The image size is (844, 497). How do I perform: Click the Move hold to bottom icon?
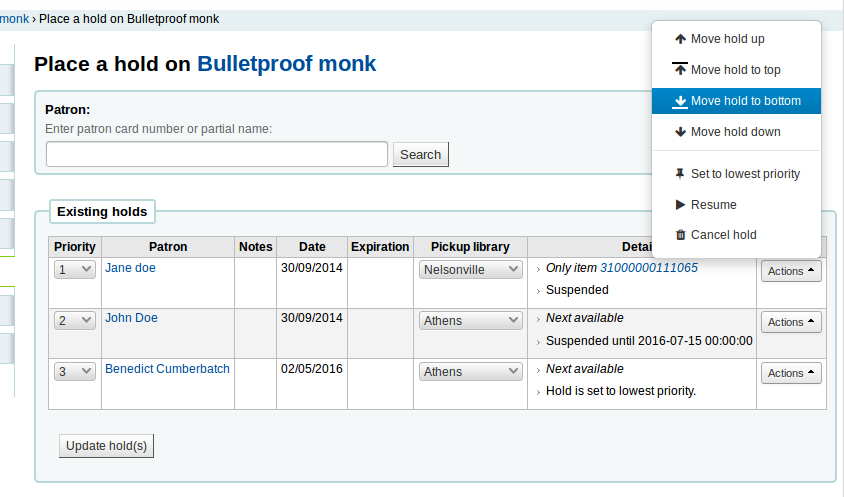coord(680,101)
